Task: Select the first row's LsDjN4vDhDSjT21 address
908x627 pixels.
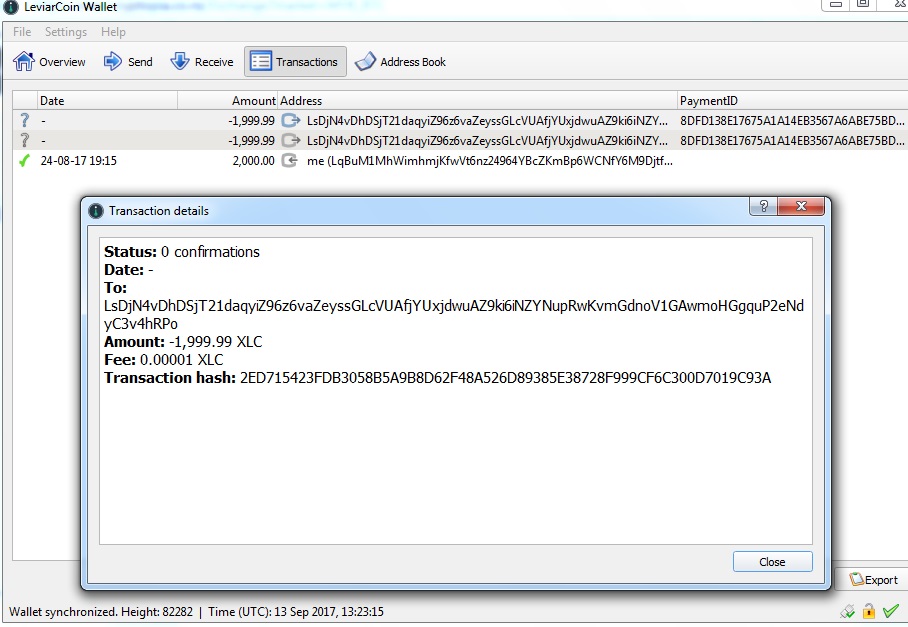Action: tap(487, 121)
